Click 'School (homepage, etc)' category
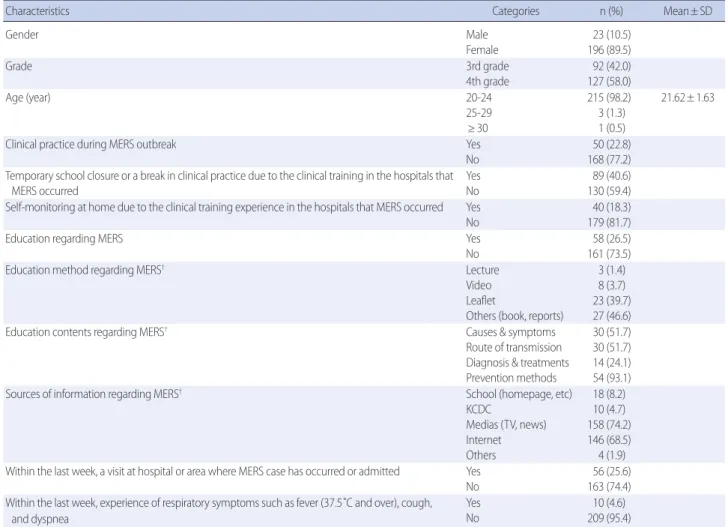The image size is (728, 527). 519,394
